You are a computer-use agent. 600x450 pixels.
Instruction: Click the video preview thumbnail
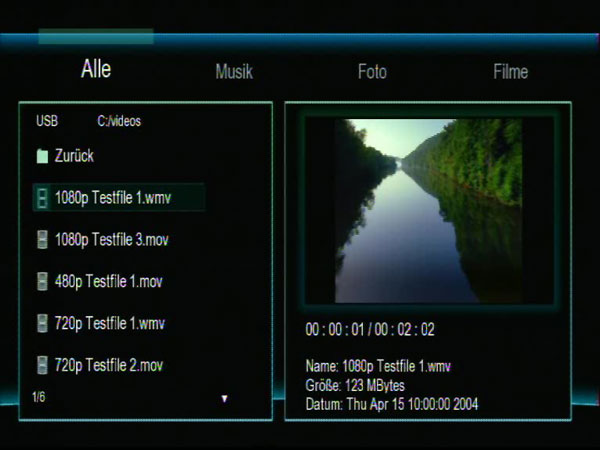tap(429, 211)
